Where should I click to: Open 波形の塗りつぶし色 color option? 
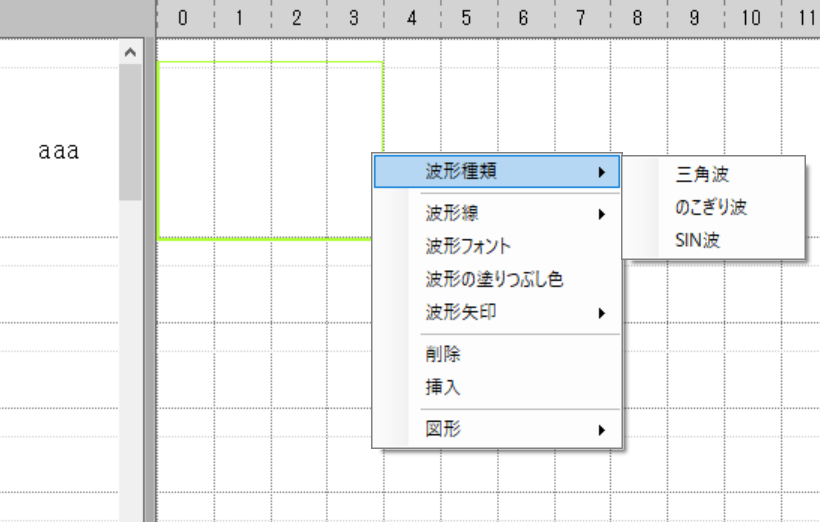494,279
